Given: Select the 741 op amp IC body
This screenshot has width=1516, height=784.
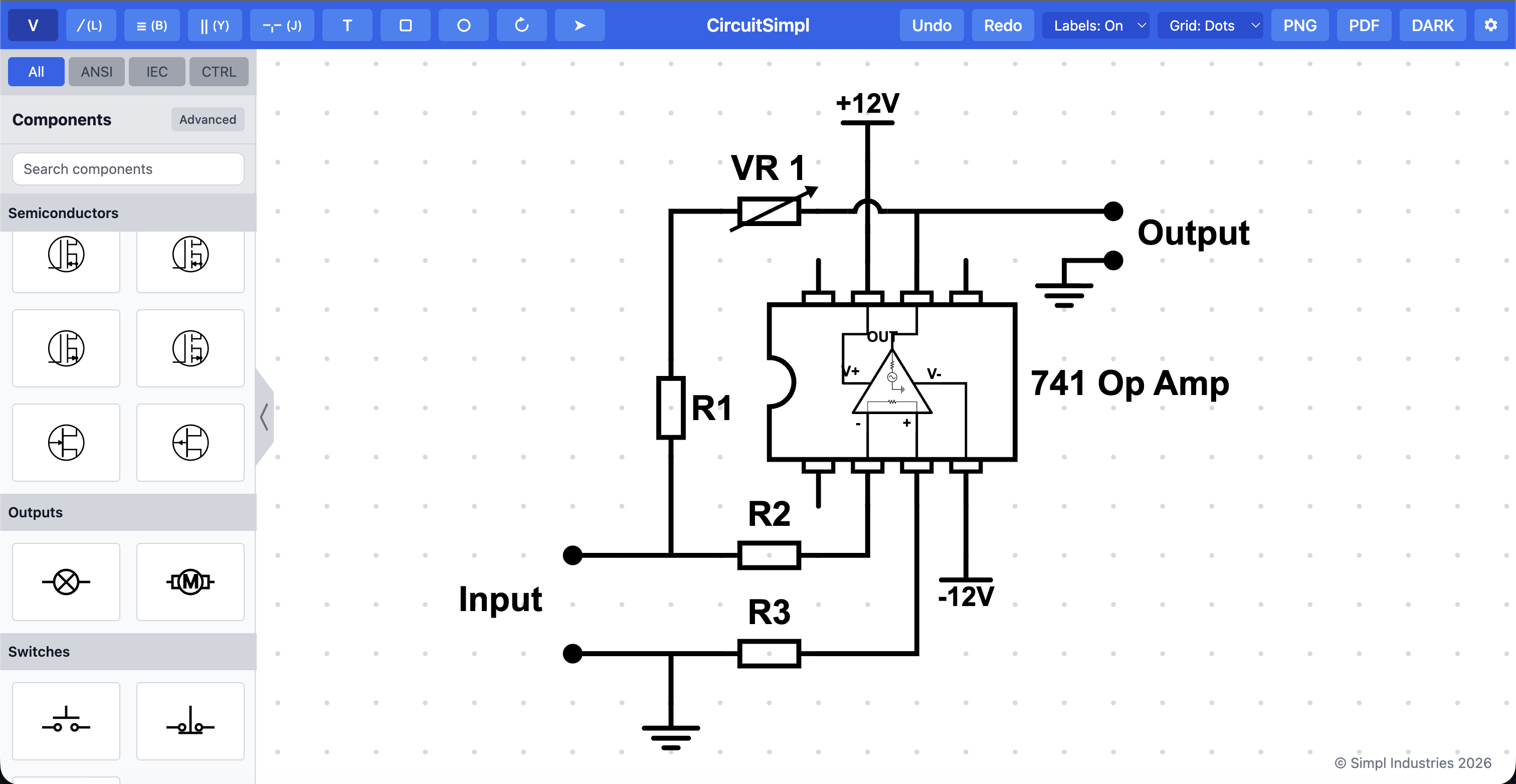Looking at the screenshot, I should [892, 381].
